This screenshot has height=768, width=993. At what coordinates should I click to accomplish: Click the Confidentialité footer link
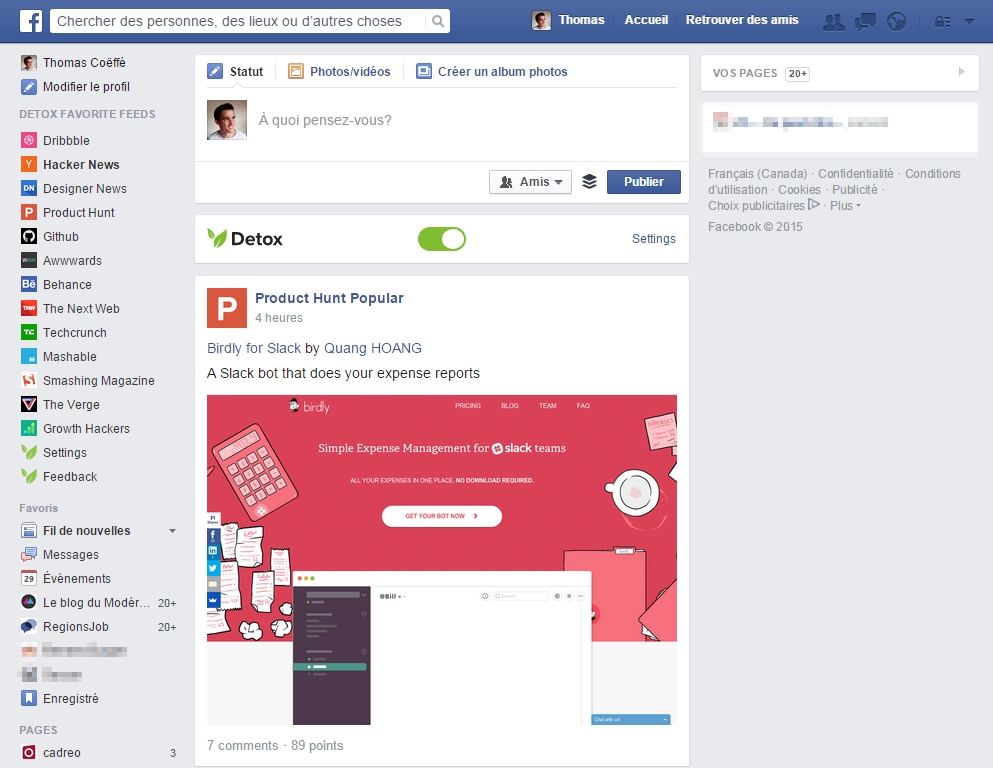[x=856, y=173]
